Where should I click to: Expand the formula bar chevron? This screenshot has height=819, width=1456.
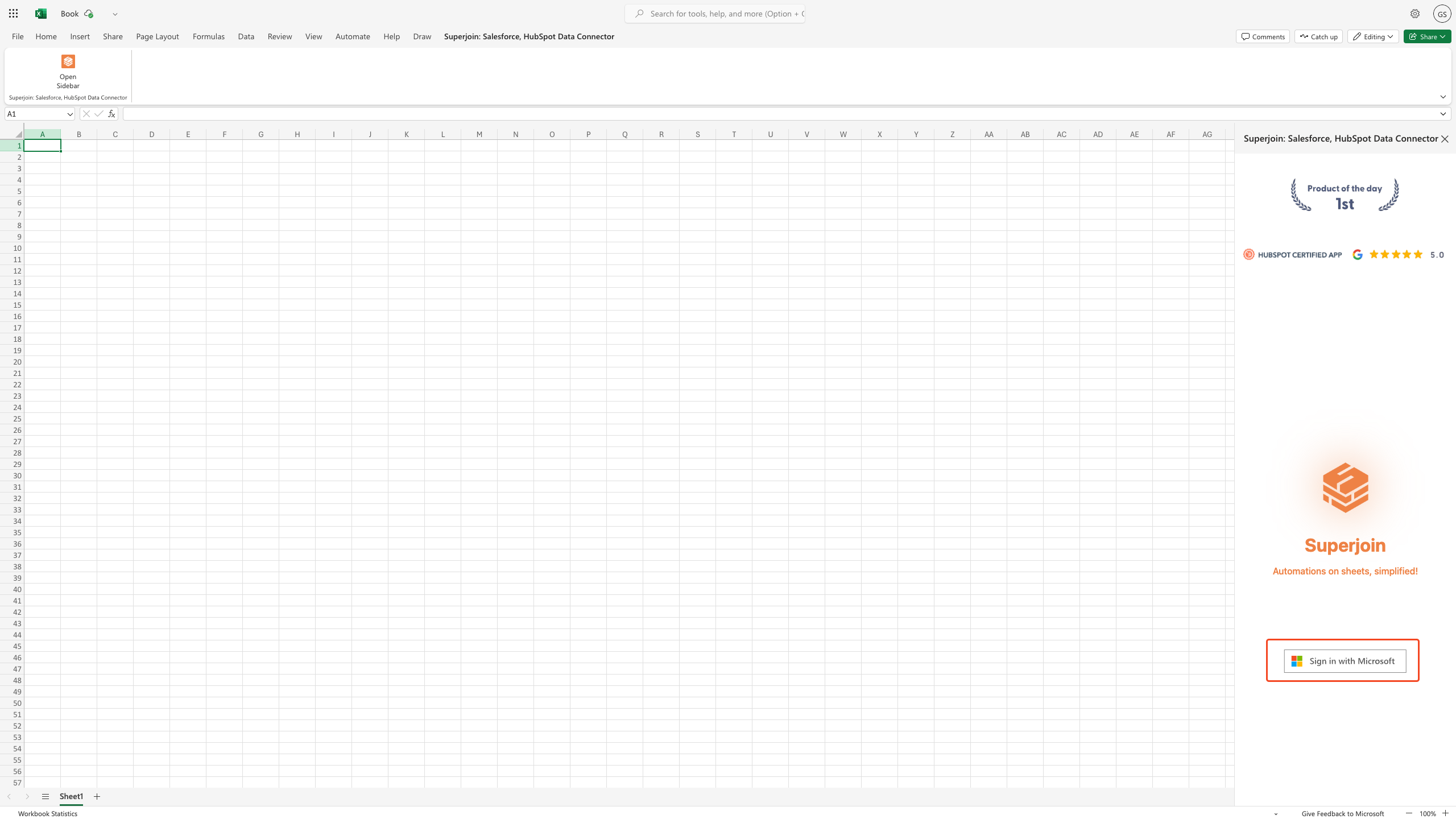pos(1442,114)
